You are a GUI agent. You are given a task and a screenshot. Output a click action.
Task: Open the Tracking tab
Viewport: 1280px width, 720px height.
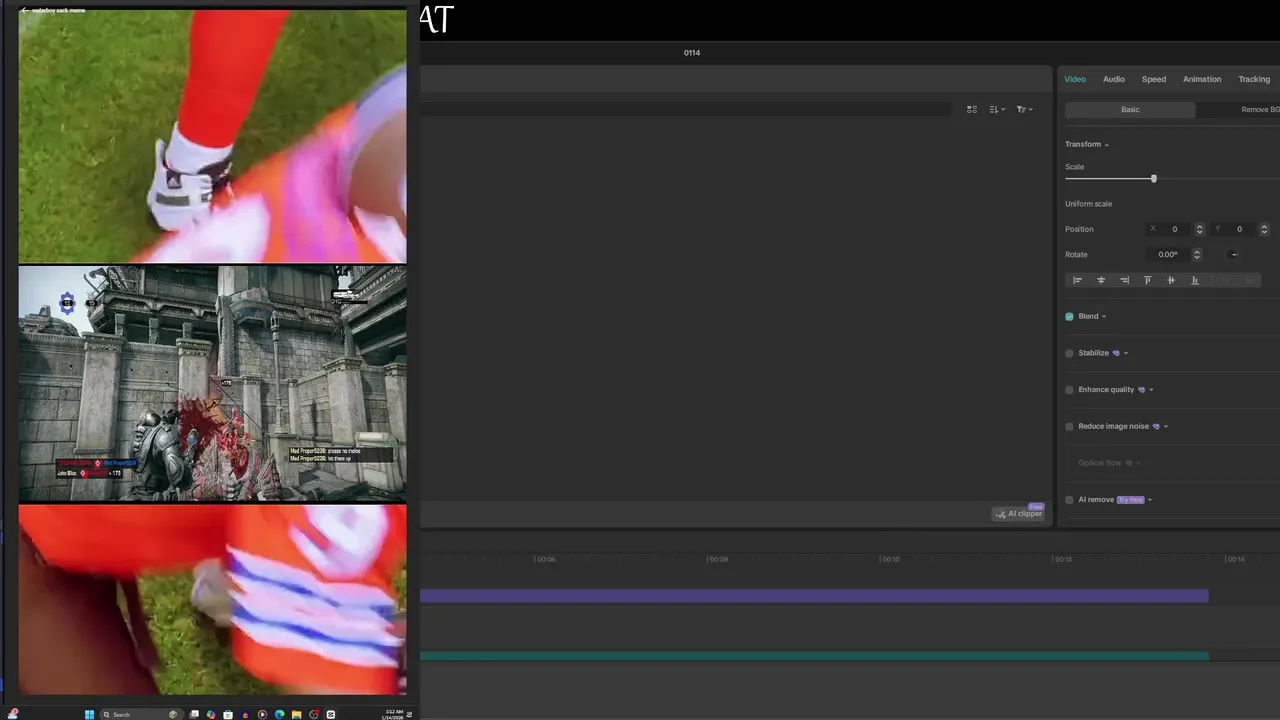tap(1254, 79)
